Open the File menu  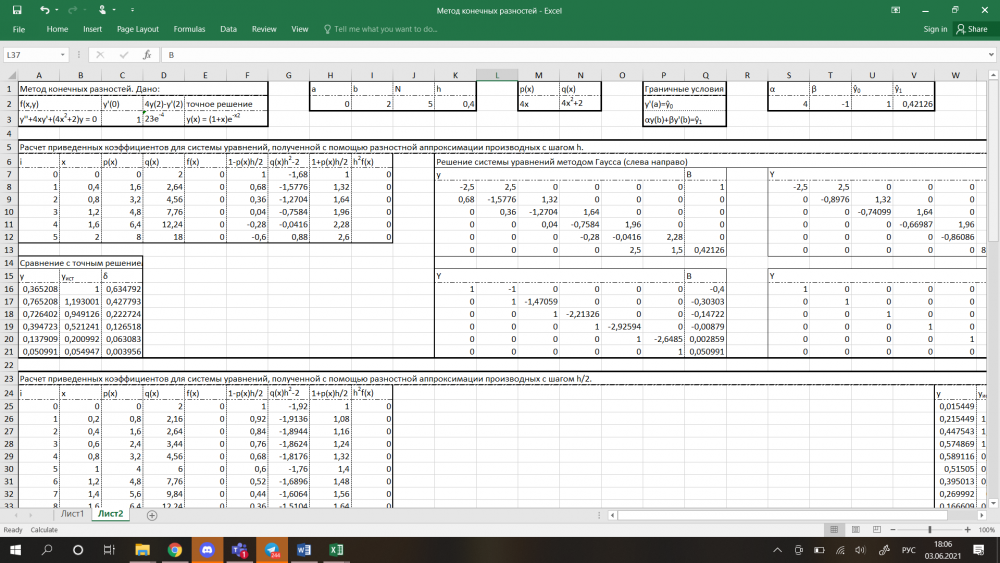point(18,29)
